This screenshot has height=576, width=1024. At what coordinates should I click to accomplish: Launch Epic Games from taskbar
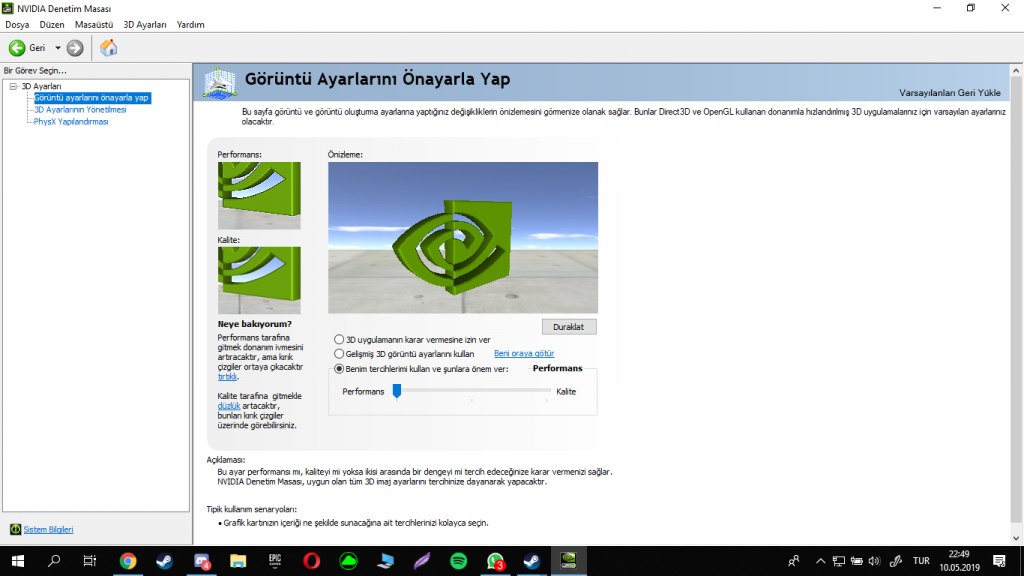tap(275, 561)
